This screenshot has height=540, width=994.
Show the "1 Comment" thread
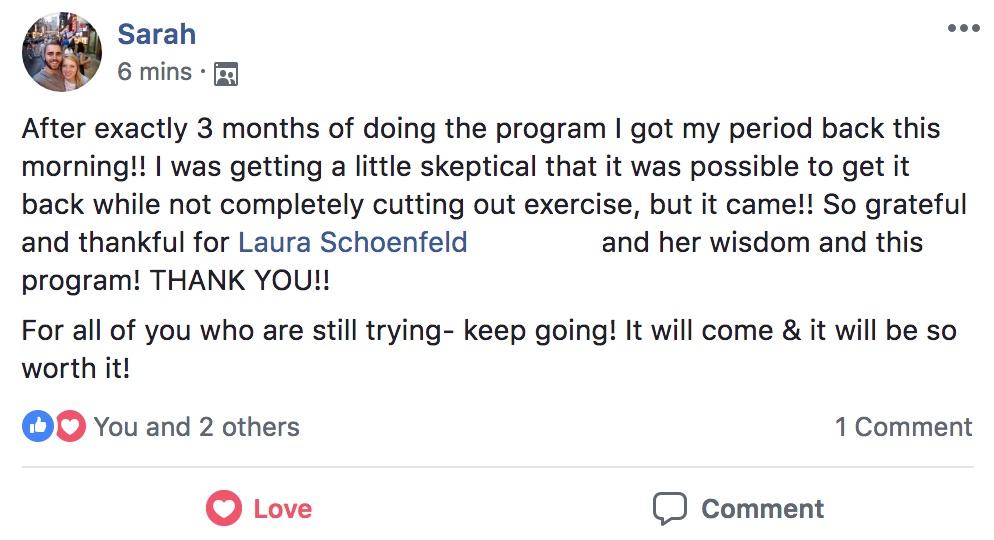coord(903,427)
